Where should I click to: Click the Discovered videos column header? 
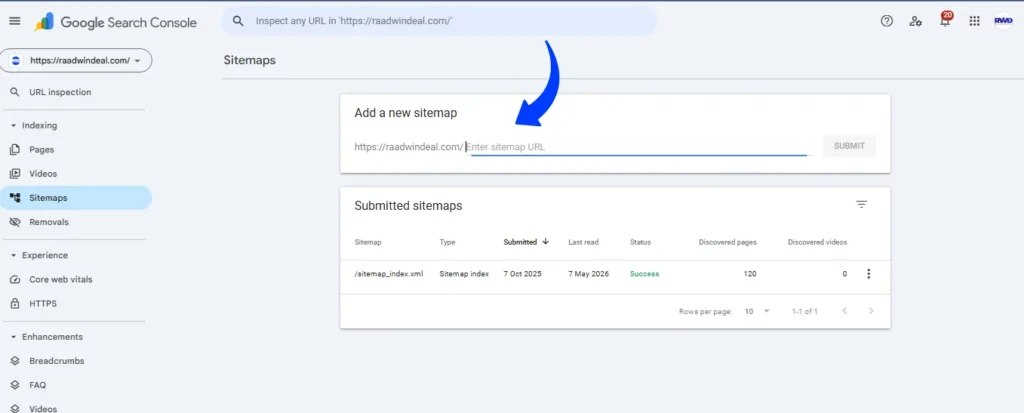[817, 242]
